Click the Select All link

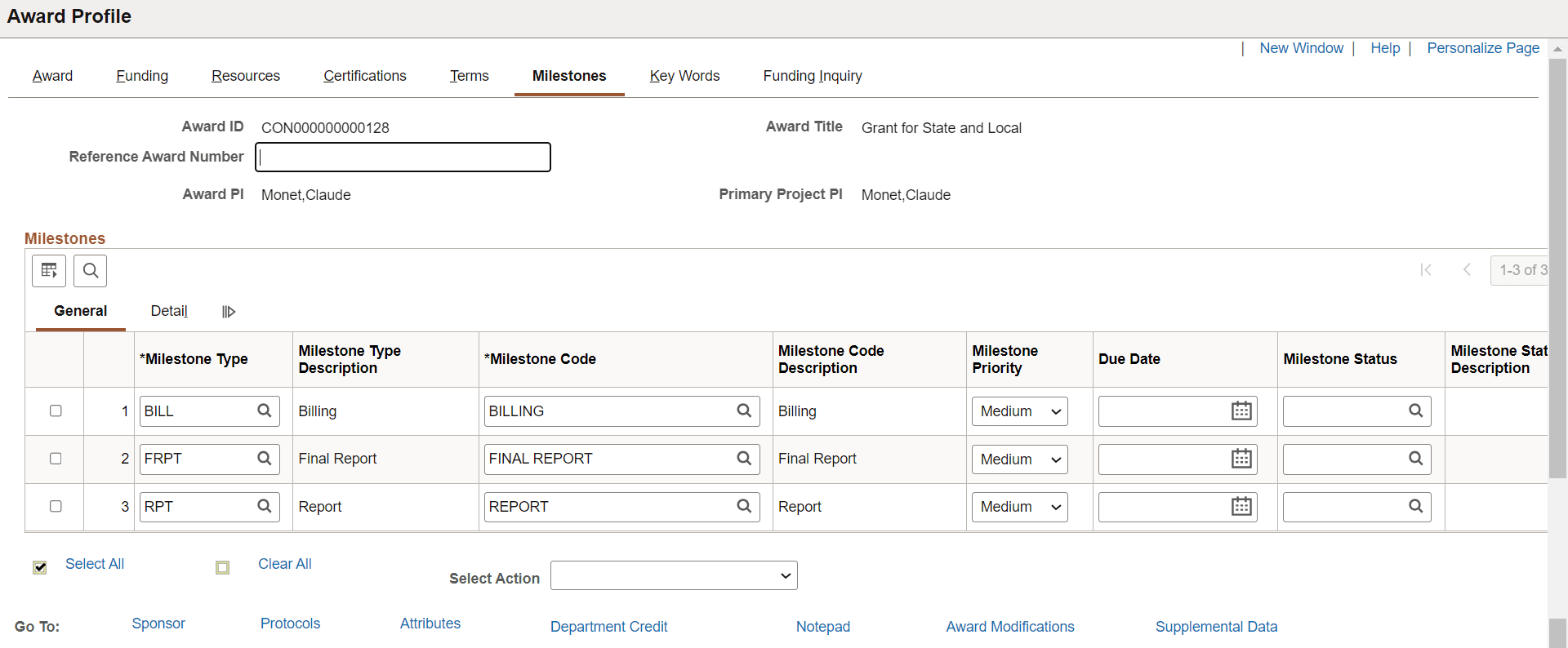(95, 564)
